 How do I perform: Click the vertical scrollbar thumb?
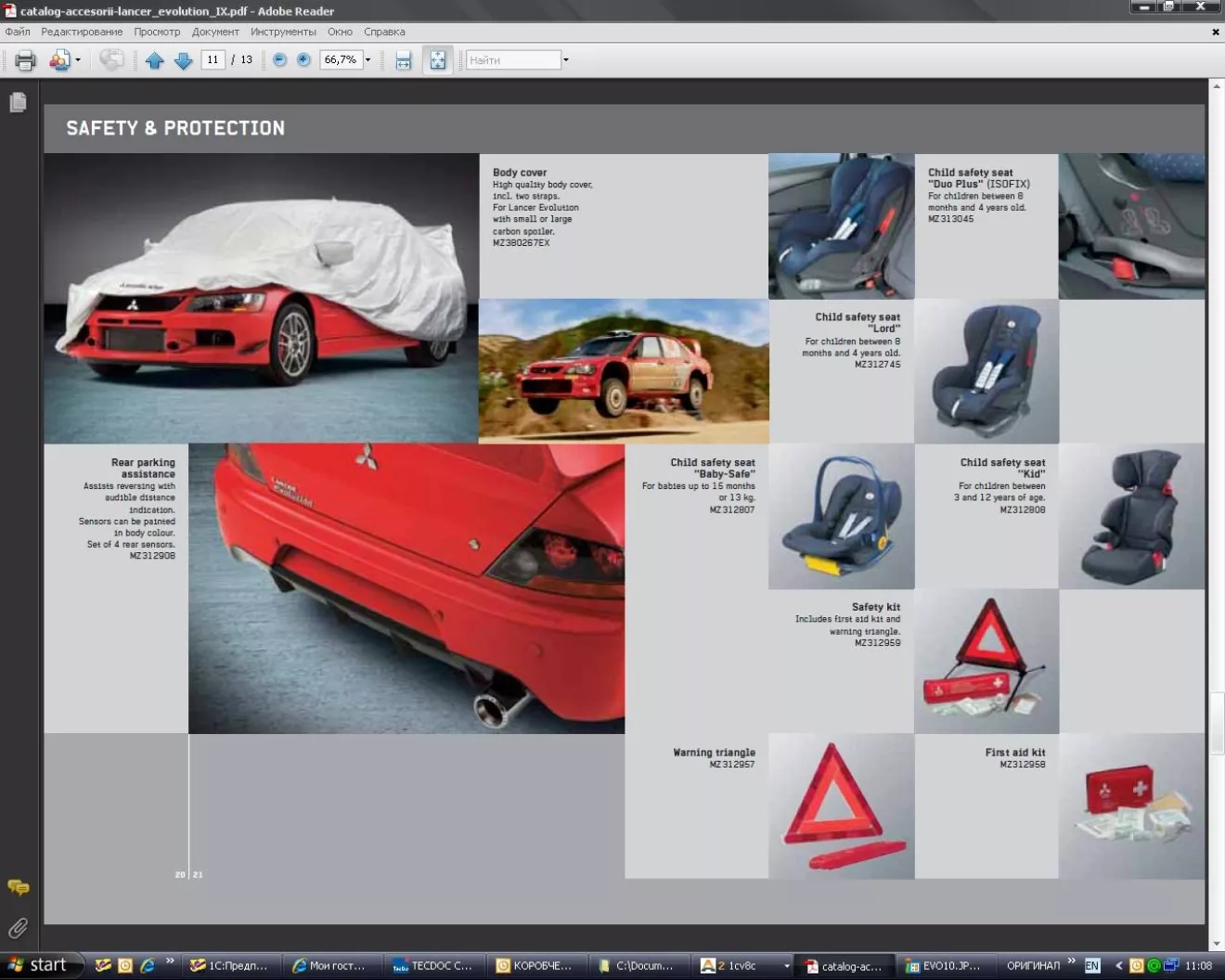pyautogui.click(x=1216, y=722)
